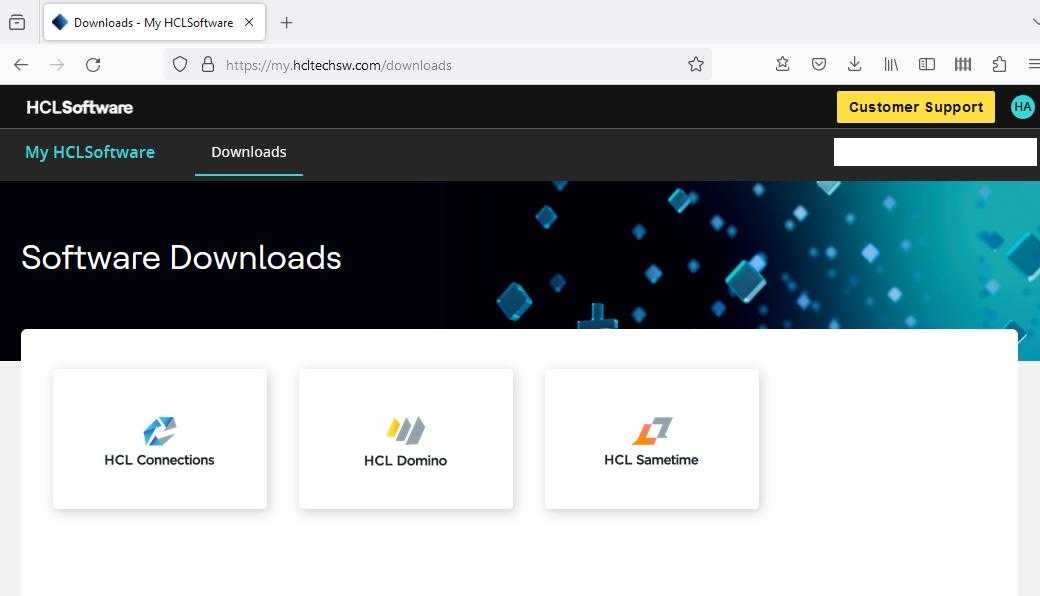Image resolution: width=1040 pixels, height=596 pixels.
Task: List all tabs dropdown arrow
Action: click(x=1035, y=23)
